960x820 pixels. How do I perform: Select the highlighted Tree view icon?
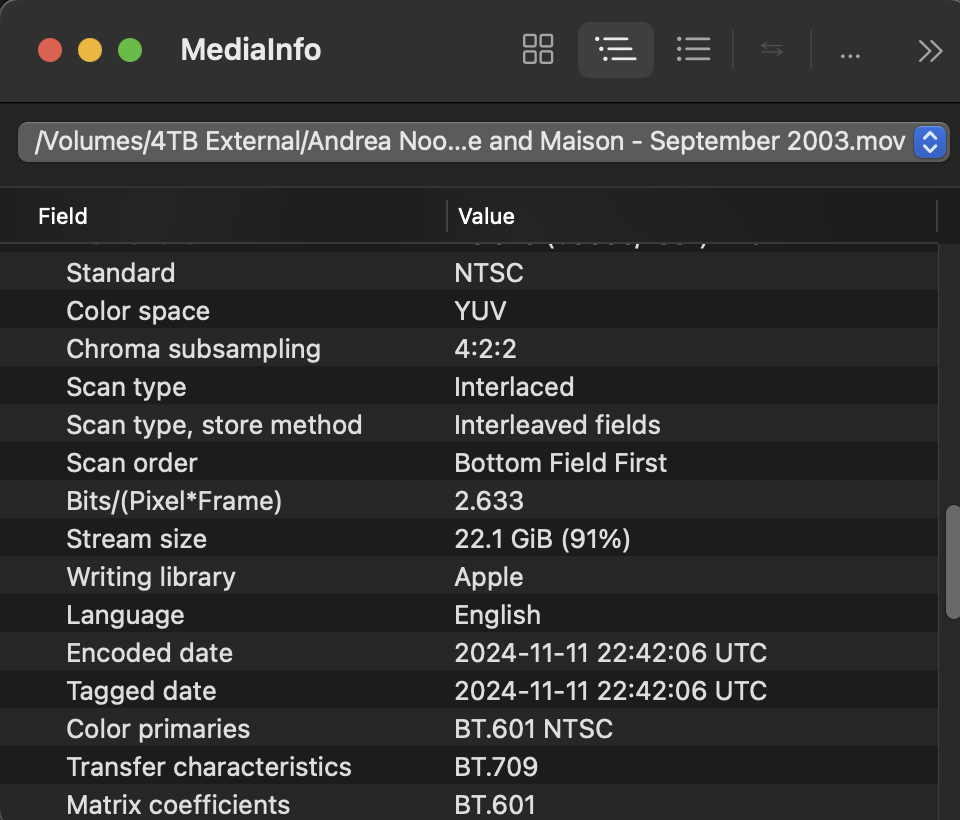point(615,49)
